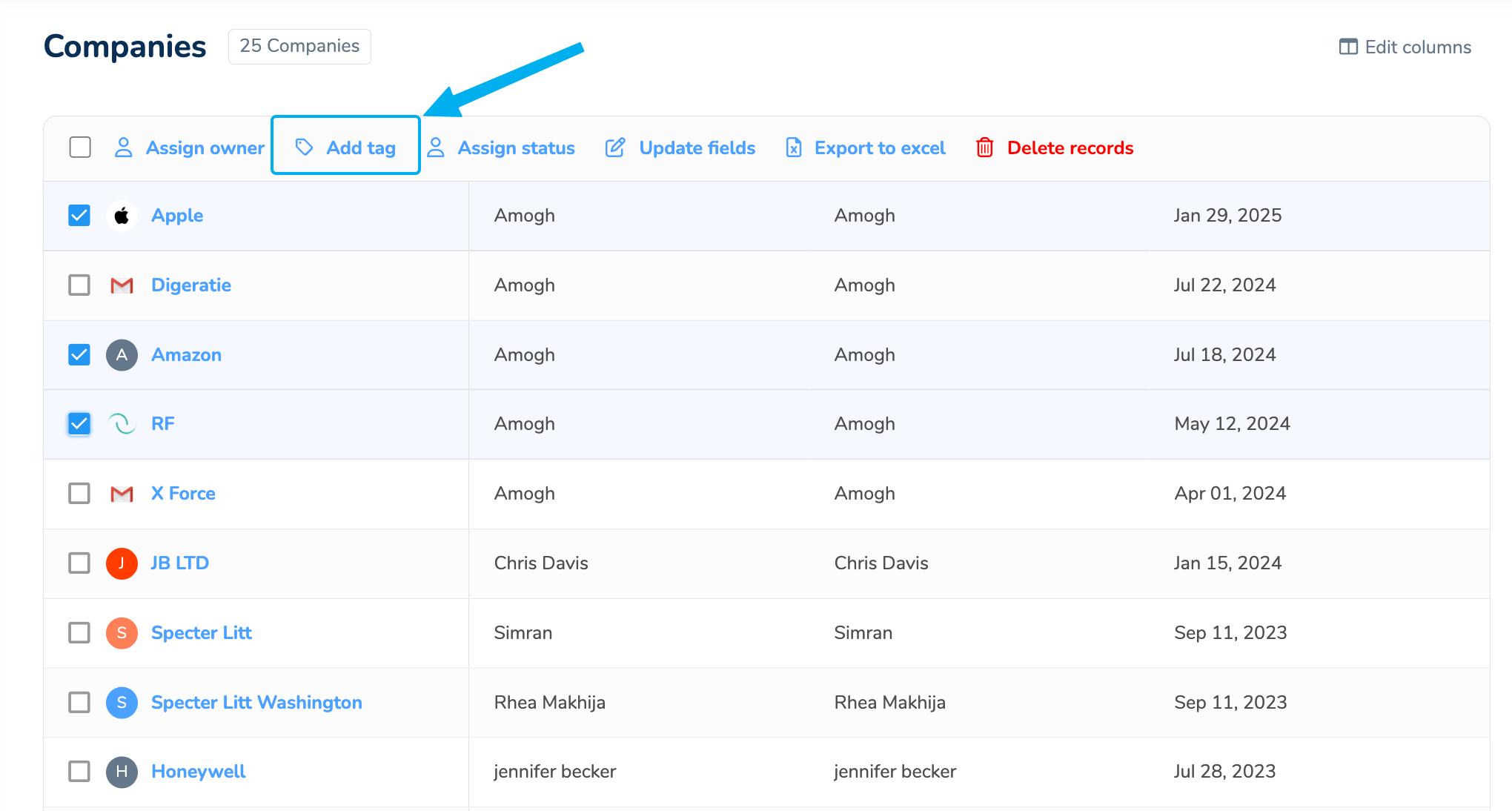
Task: Click the 25 Companies count badge
Action: [299, 46]
